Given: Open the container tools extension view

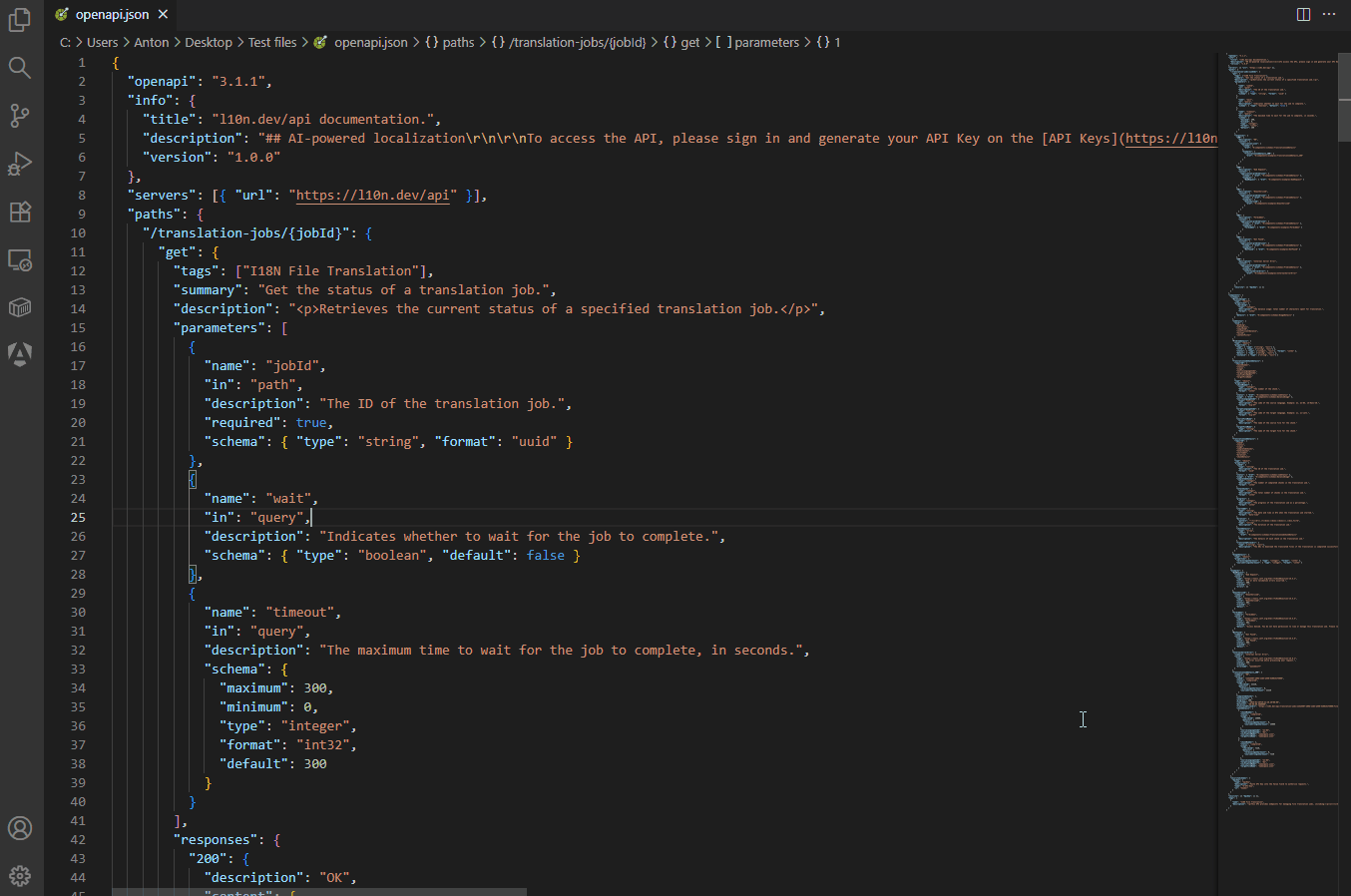Looking at the screenshot, I should tap(20, 307).
